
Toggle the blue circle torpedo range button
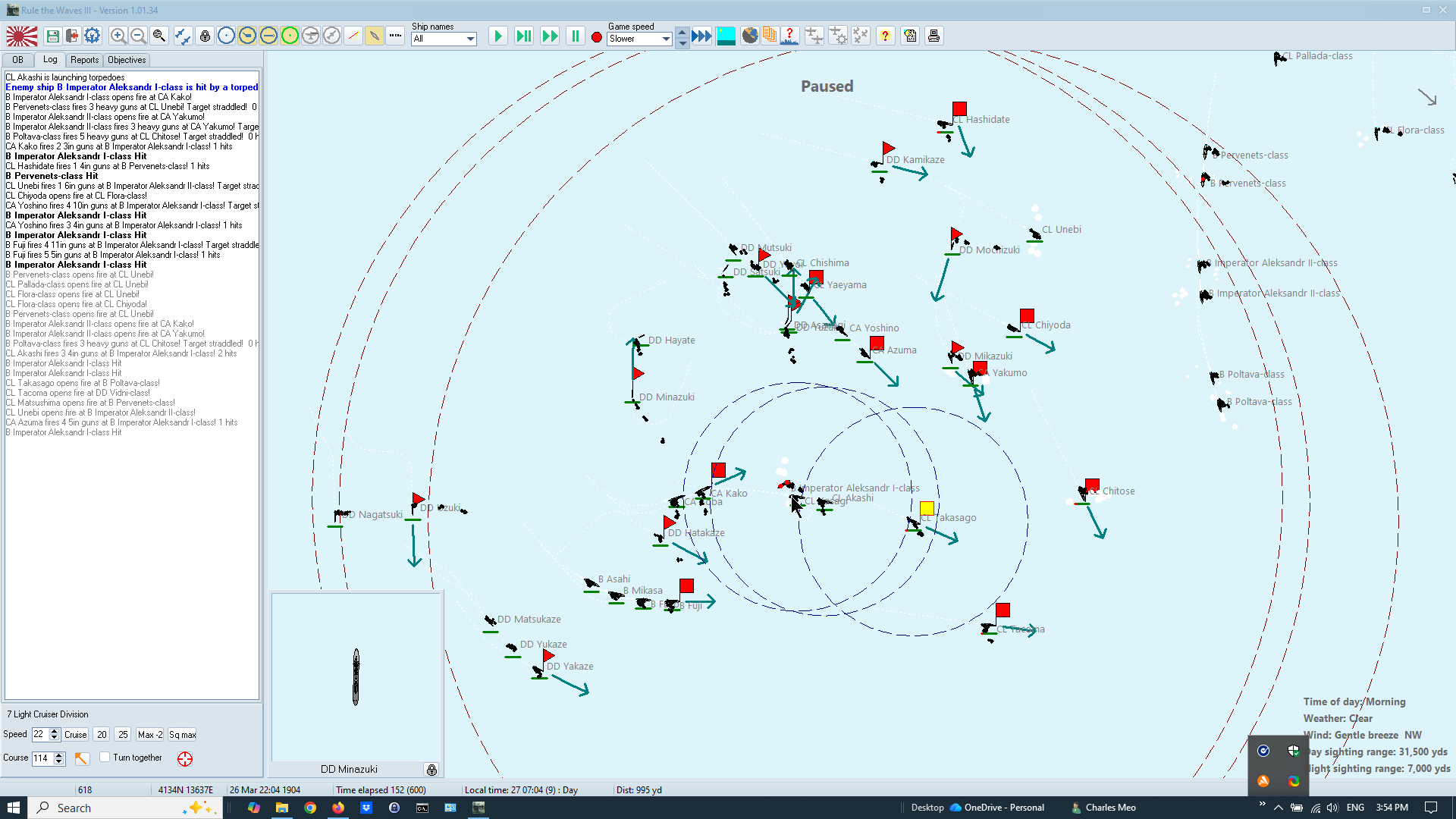point(268,36)
